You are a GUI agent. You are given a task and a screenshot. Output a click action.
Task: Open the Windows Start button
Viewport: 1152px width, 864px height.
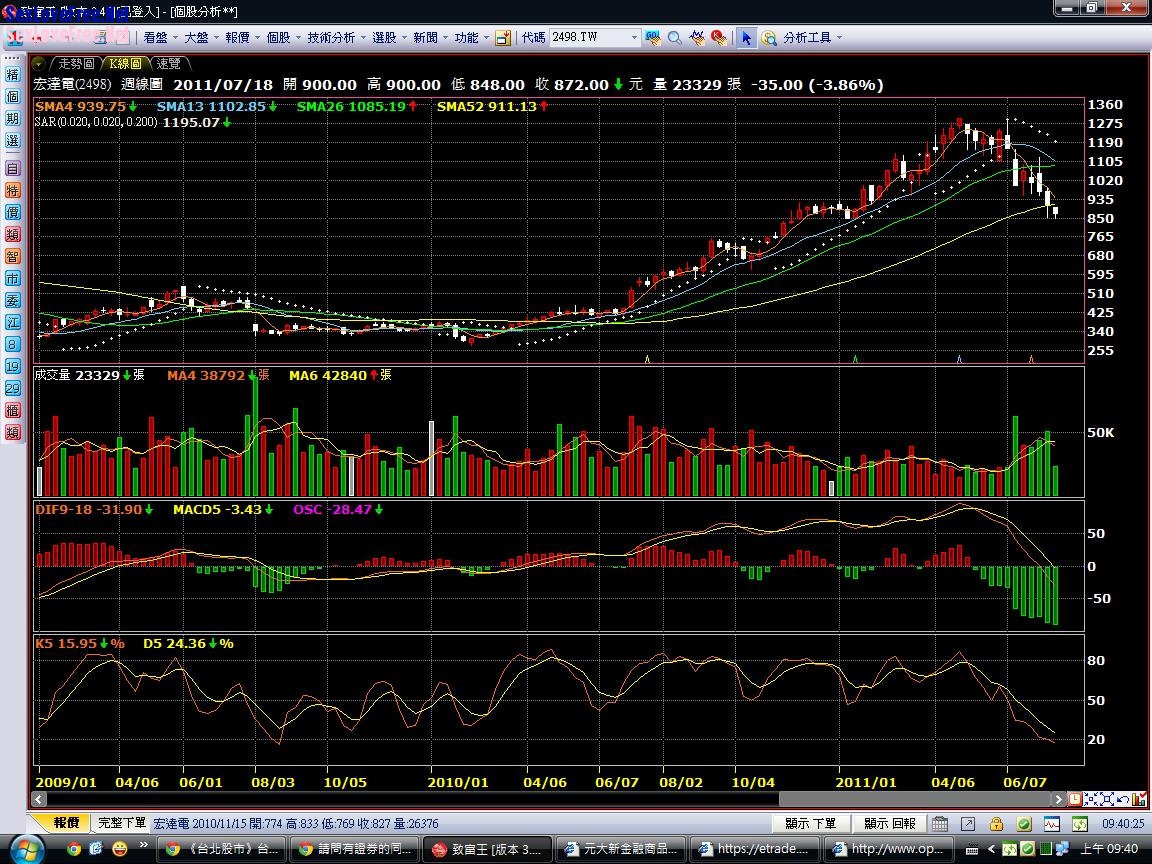pos(24,849)
